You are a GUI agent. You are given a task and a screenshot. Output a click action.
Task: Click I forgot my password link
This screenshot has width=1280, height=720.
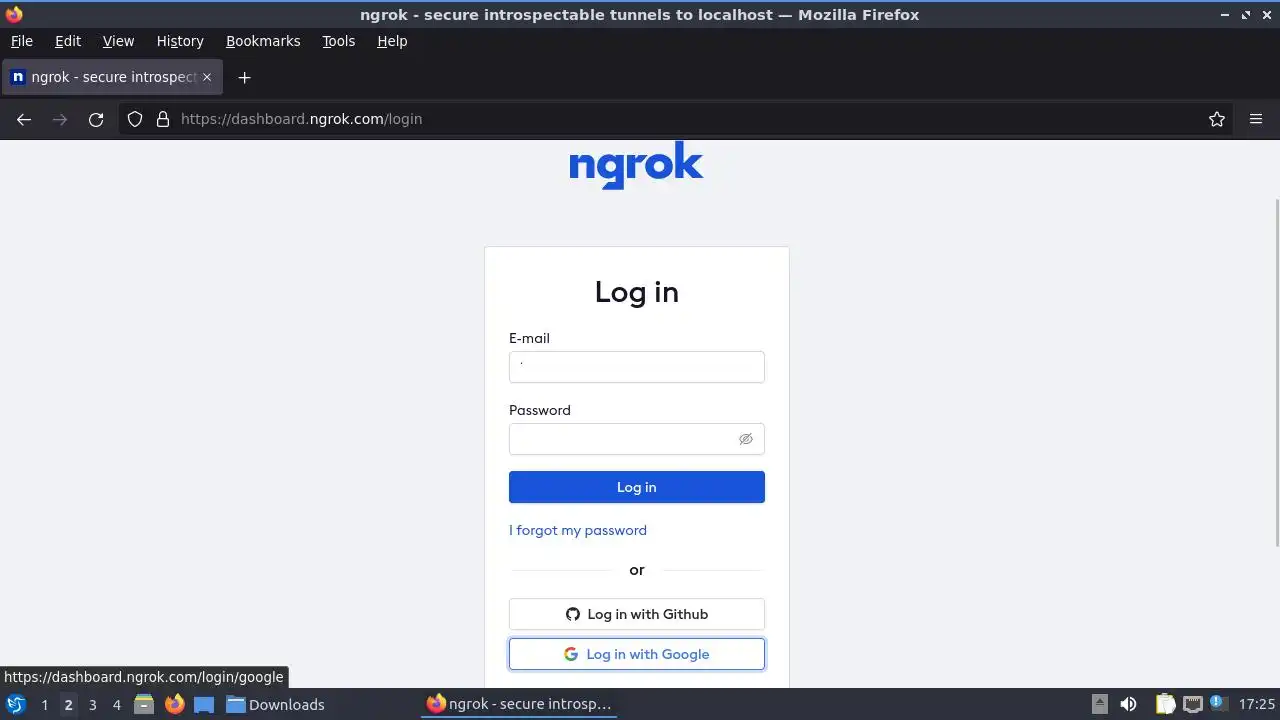coord(578,530)
